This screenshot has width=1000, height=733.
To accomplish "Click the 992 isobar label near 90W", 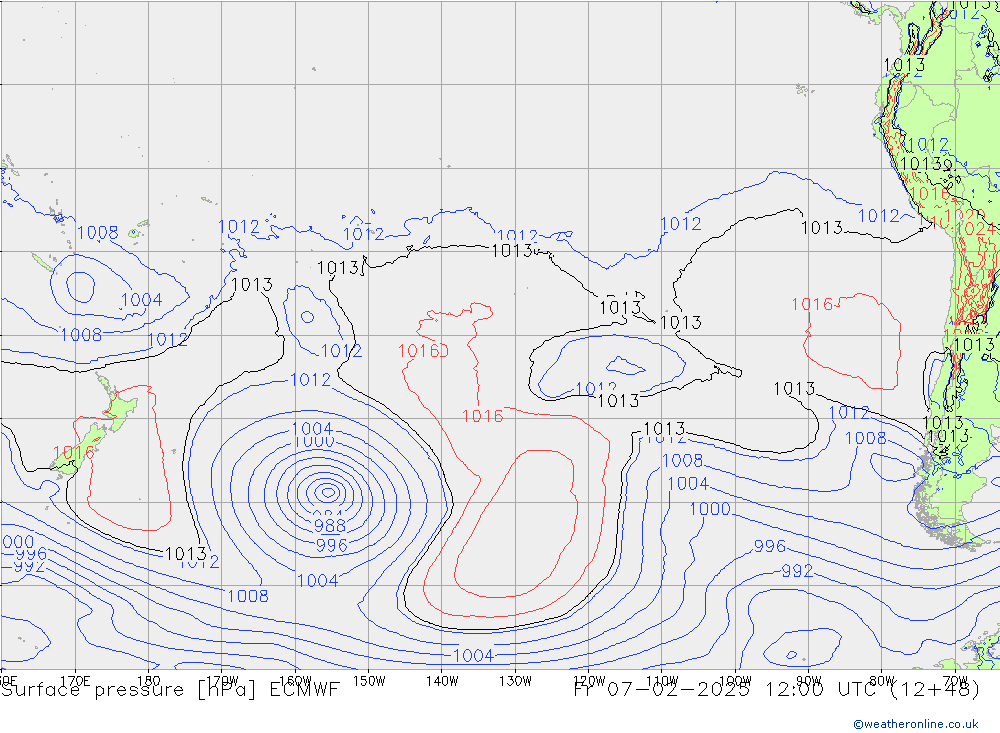I will (x=797, y=571).
